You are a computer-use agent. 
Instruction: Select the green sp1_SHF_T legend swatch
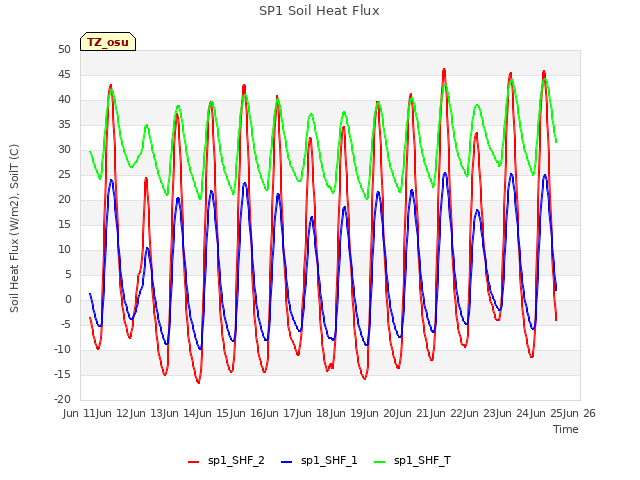pos(380,462)
